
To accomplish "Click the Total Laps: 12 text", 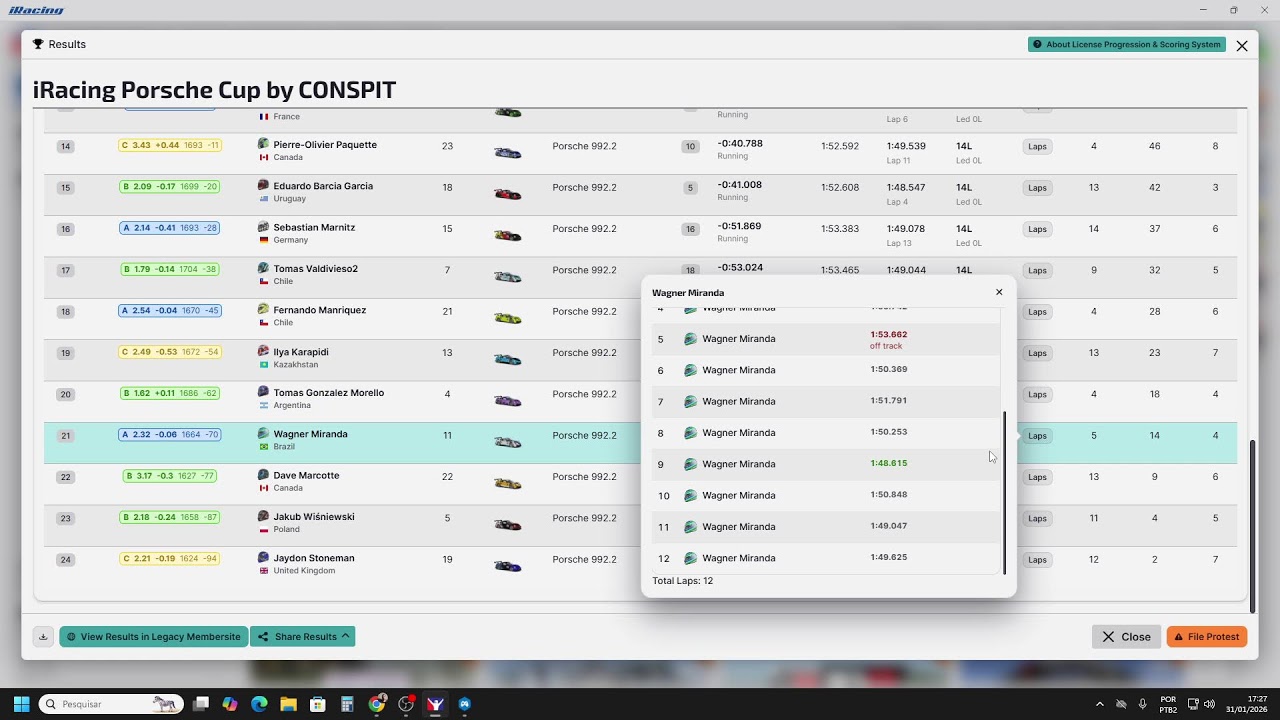I will (x=682, y=581).
